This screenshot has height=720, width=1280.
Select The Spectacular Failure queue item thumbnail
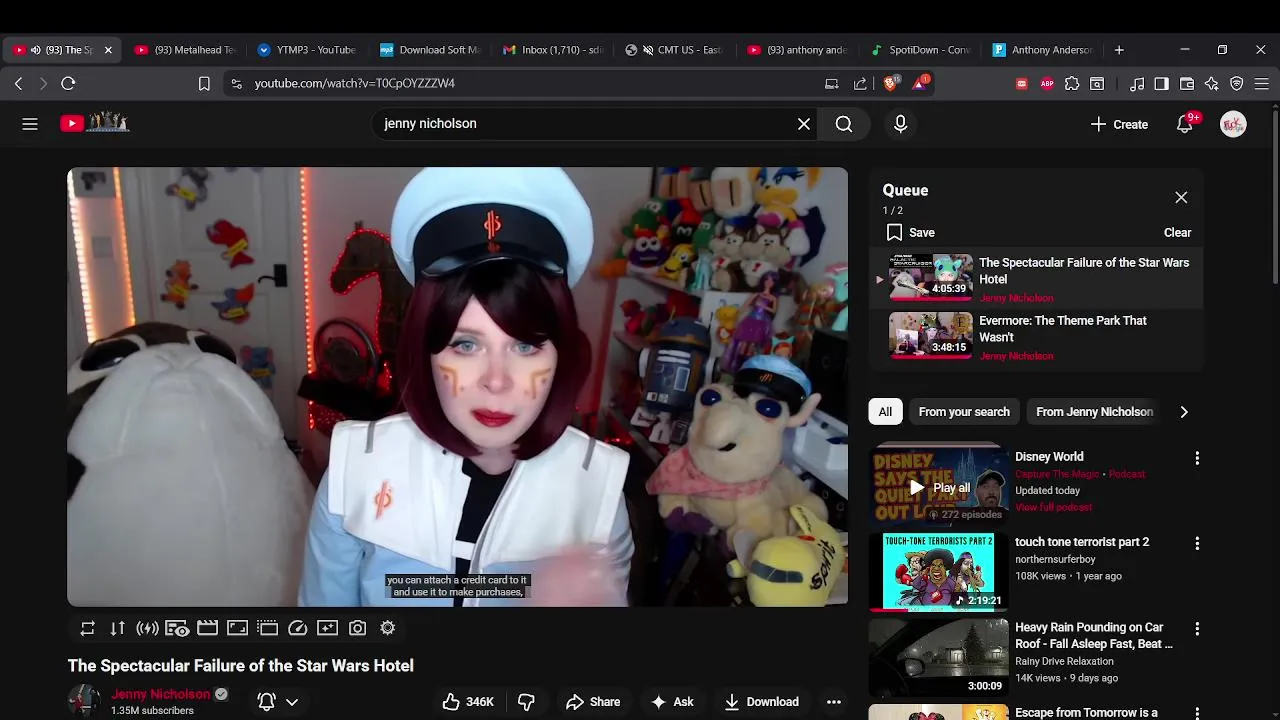click(x=930, y=277)
